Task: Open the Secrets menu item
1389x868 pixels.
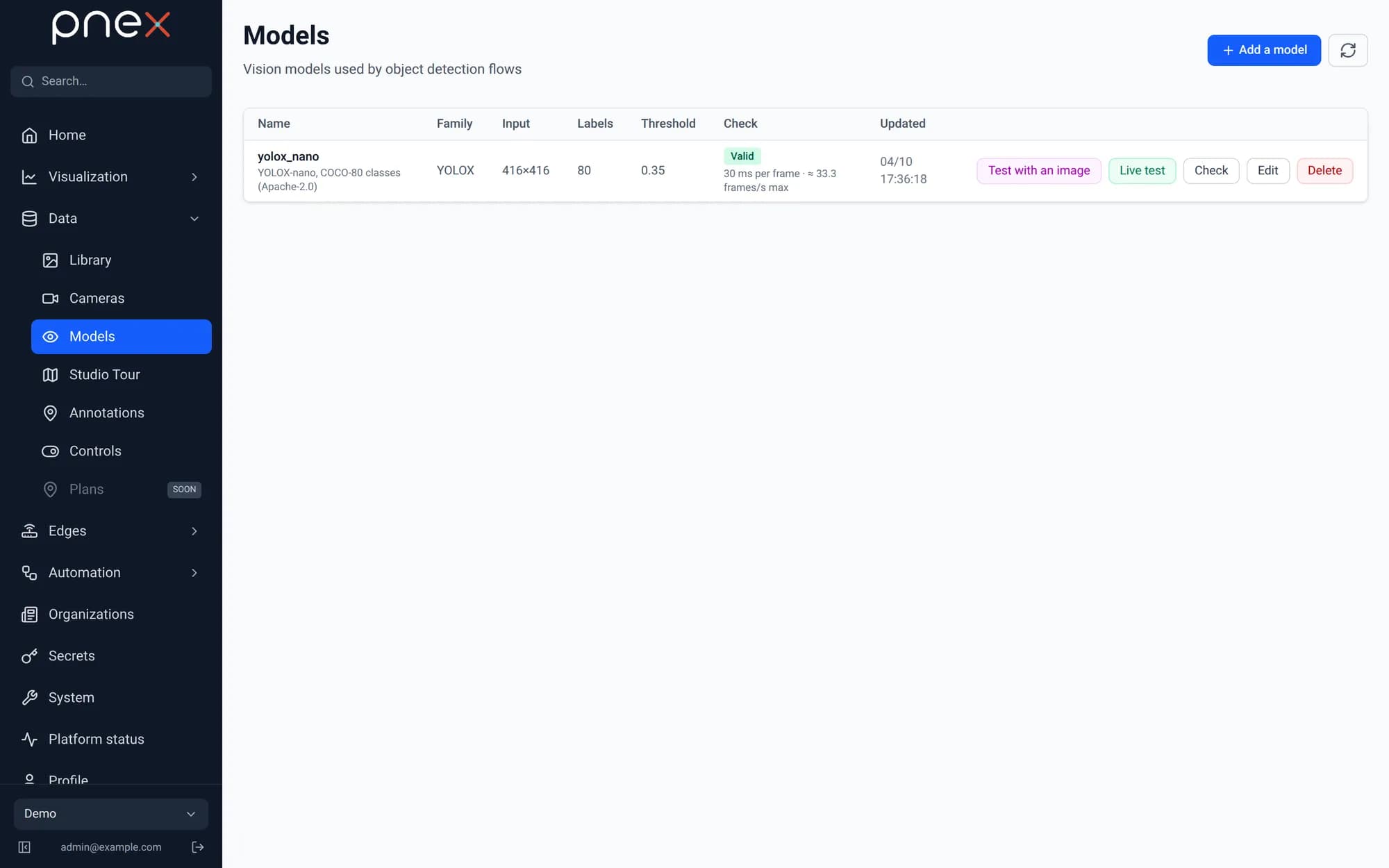Action: [x=111, y=656]
